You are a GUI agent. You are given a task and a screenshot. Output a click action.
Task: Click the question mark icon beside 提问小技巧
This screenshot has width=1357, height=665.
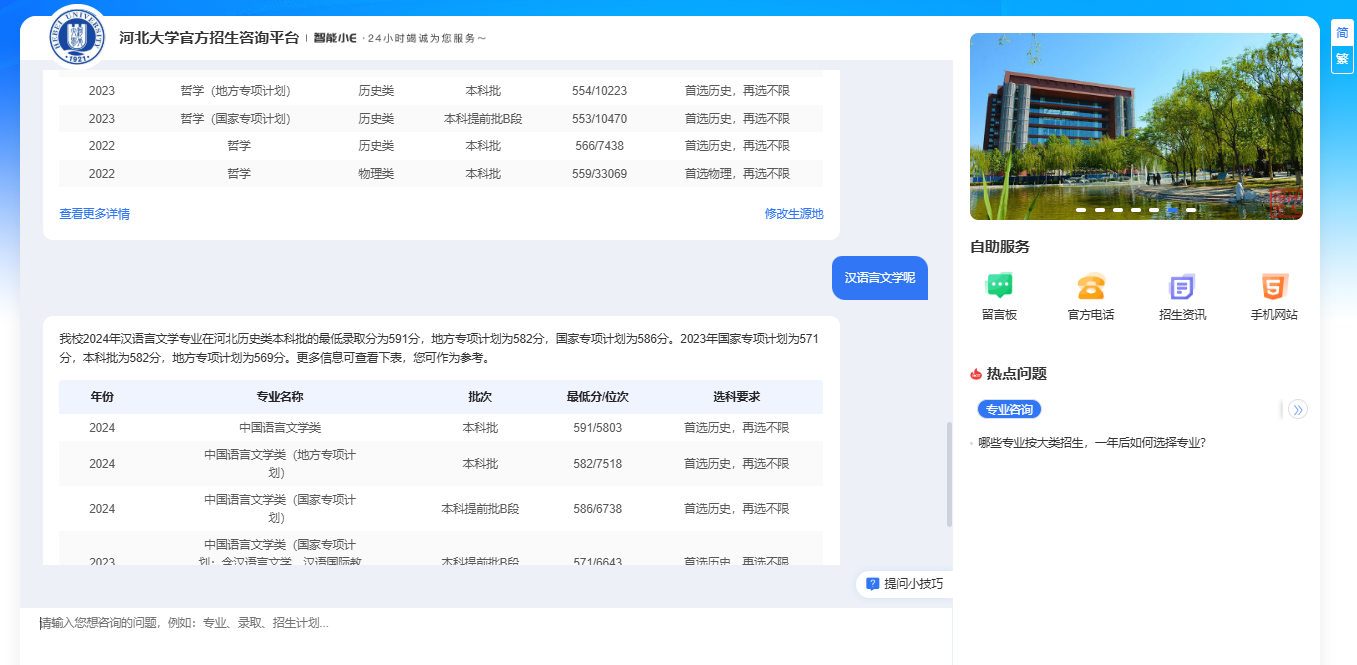pyautogui.click(x=872, y=584)
